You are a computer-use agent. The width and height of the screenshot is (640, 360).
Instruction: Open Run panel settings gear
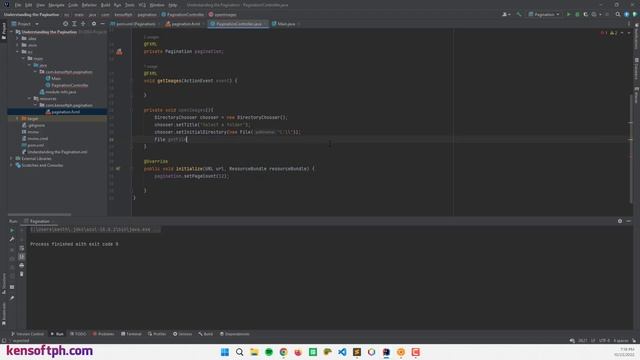(x=620, y=221)
